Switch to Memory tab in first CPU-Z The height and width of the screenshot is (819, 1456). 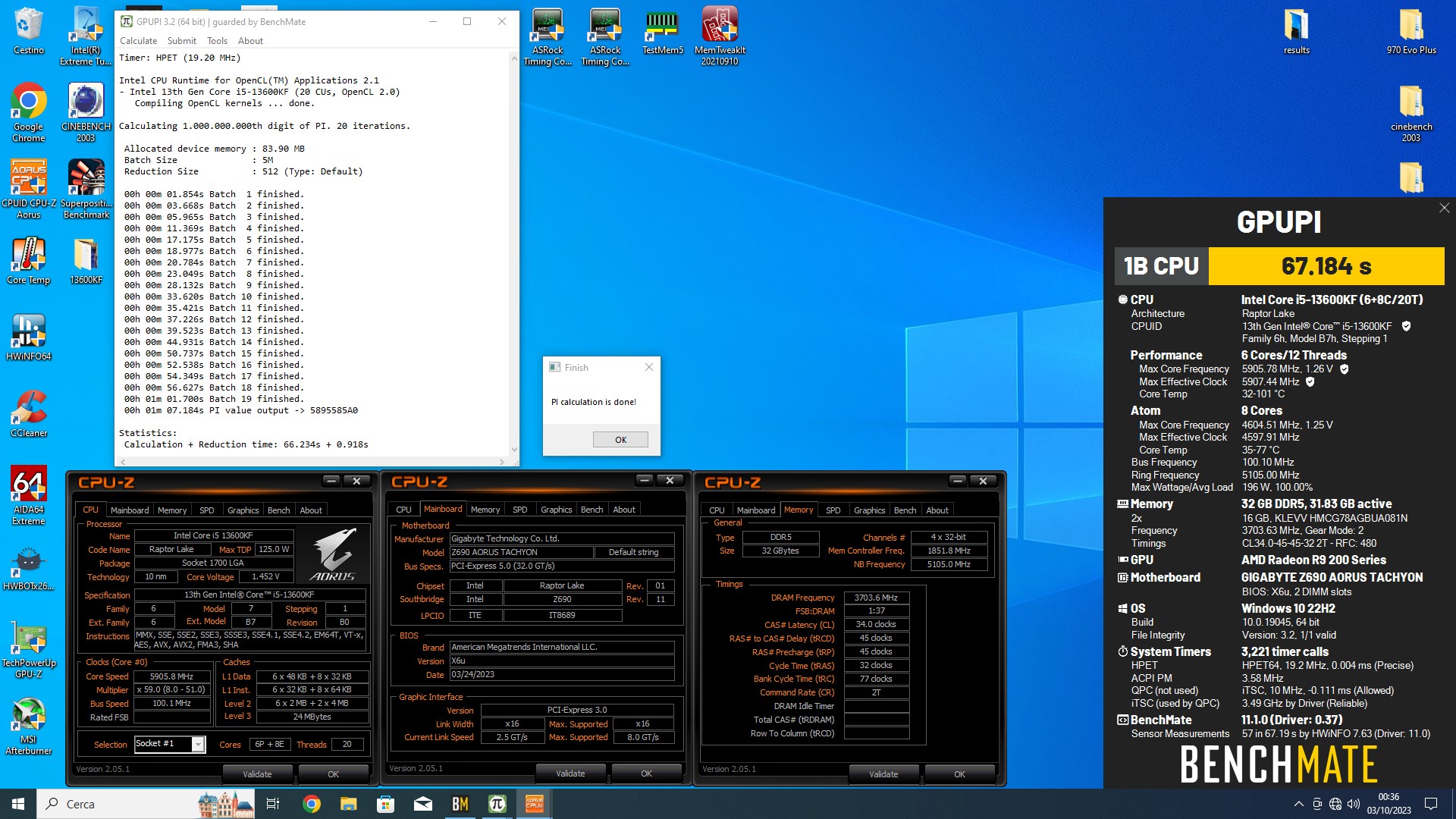pyautogui.click(x=172, y=510)
